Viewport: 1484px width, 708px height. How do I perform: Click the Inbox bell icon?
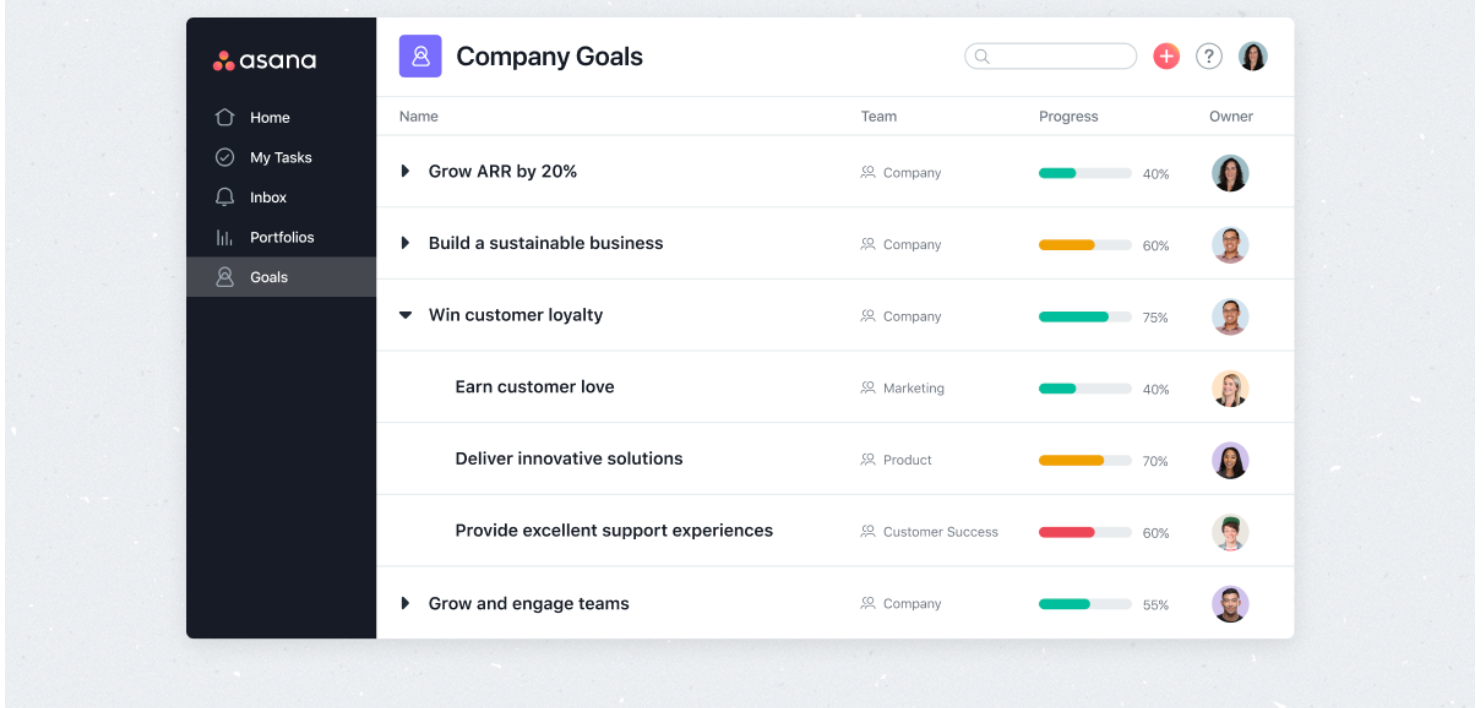(225, 198)
